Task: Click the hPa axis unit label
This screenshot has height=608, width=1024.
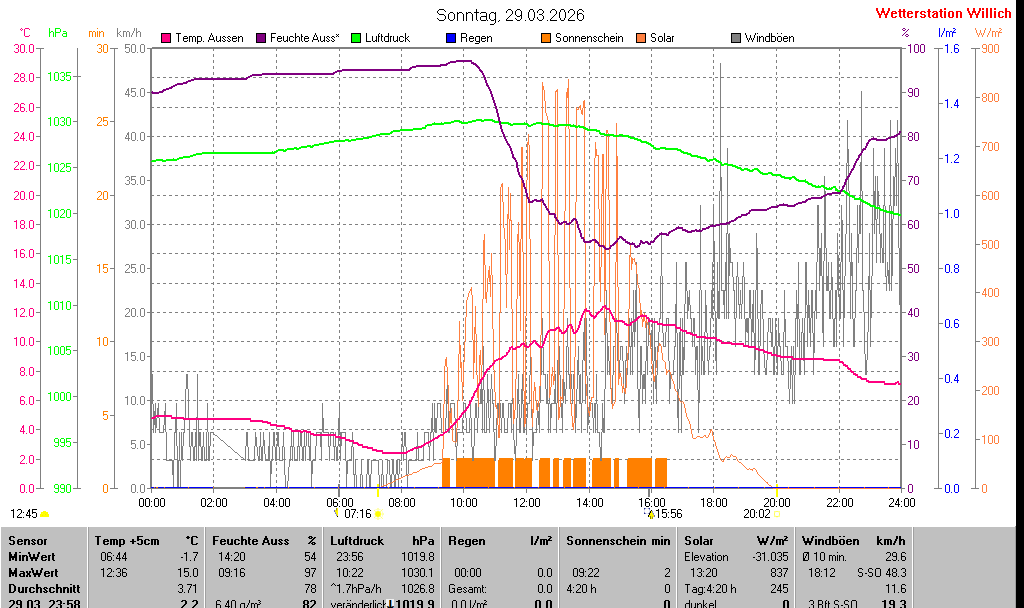Action: coord(58,33)
